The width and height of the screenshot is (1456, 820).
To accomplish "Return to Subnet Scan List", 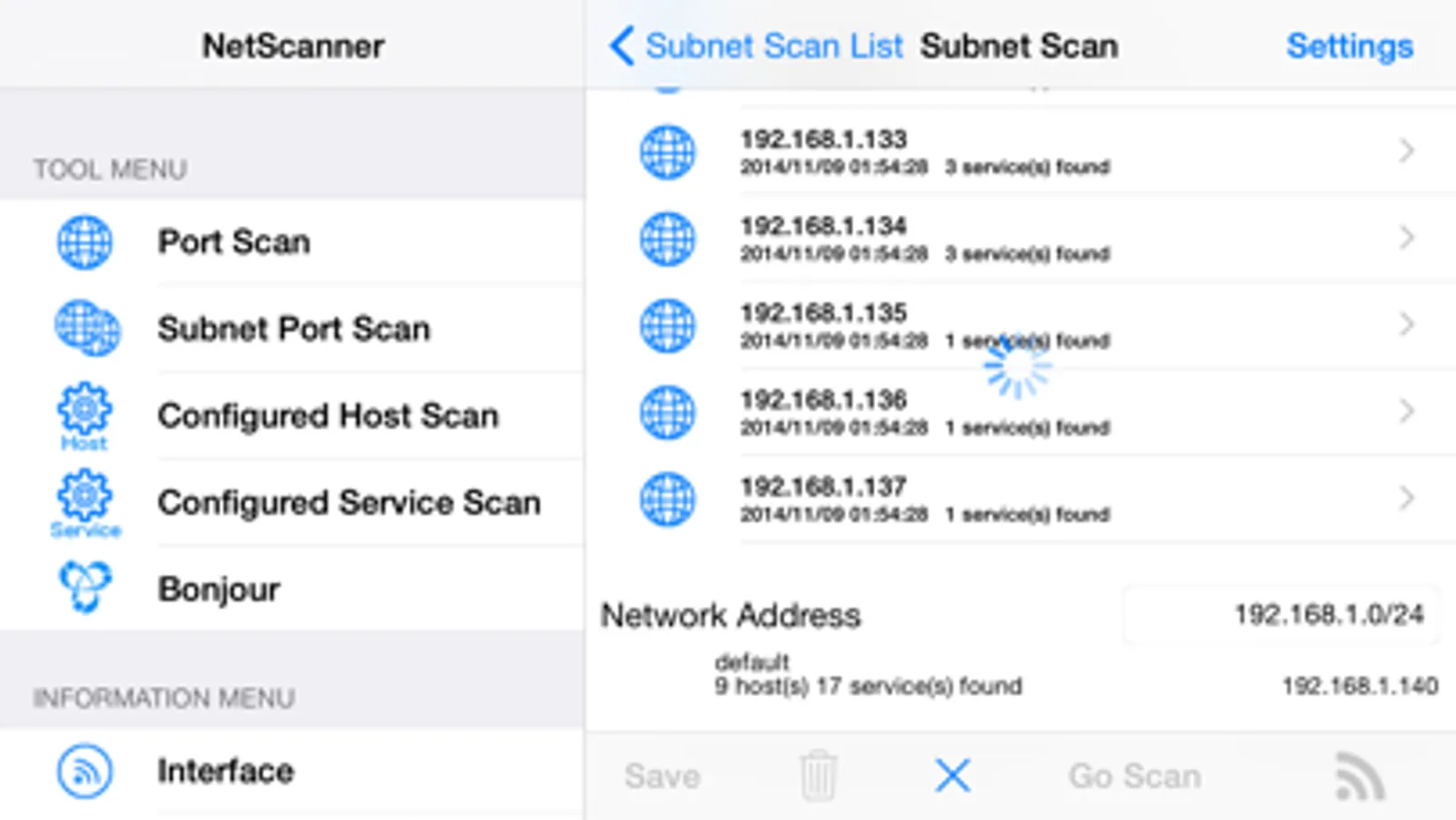I will (774, 46).
